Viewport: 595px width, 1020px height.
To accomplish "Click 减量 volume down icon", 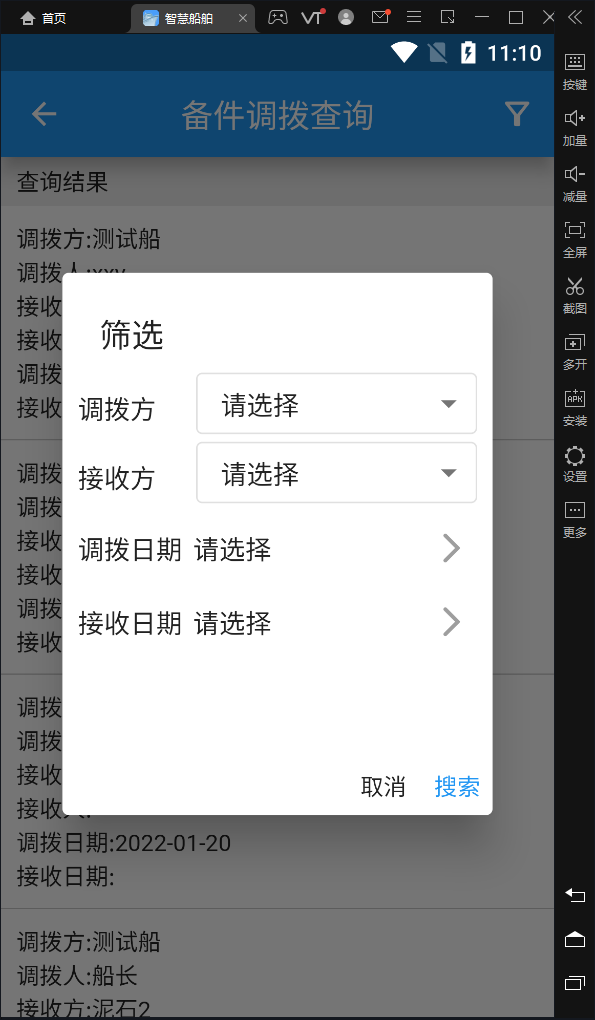I will [x=575, y=183].
